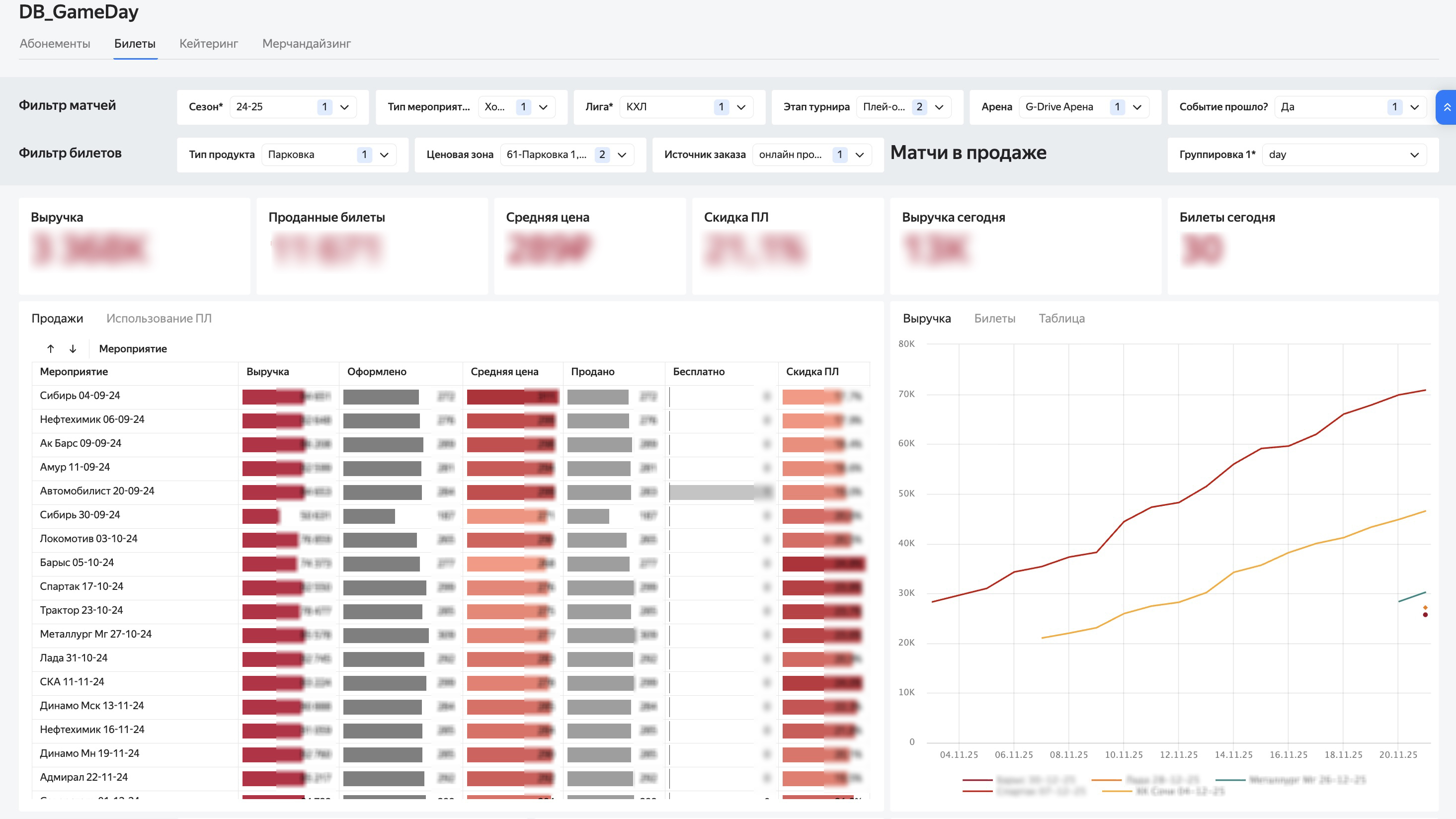
Task: Open the Сезон 24-25 dropdown chevron
Action: click(x=344, y=107)
